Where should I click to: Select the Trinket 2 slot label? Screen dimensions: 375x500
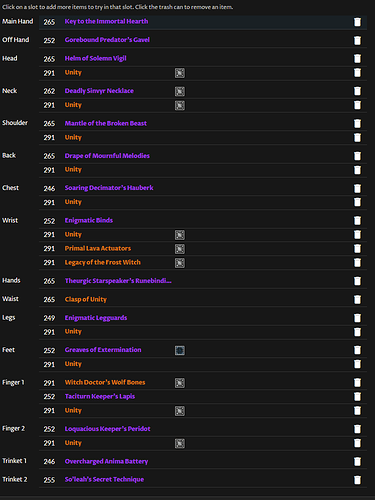coord(15,479)
